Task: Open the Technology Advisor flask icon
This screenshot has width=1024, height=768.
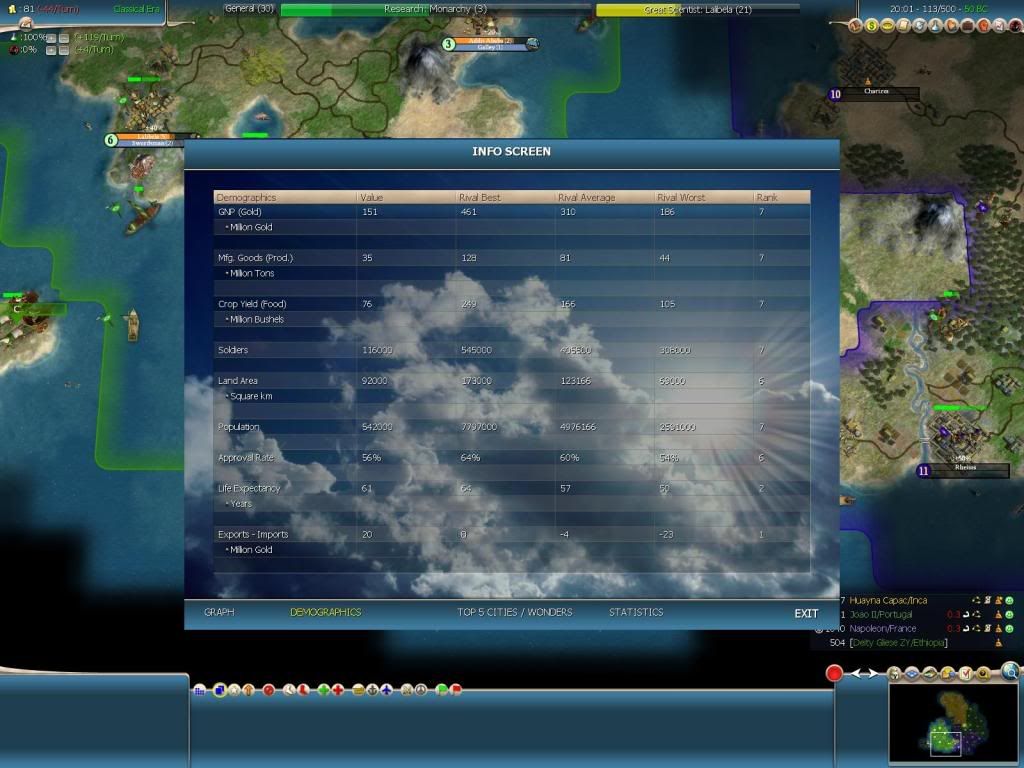Action: click(x=936, y=25)
